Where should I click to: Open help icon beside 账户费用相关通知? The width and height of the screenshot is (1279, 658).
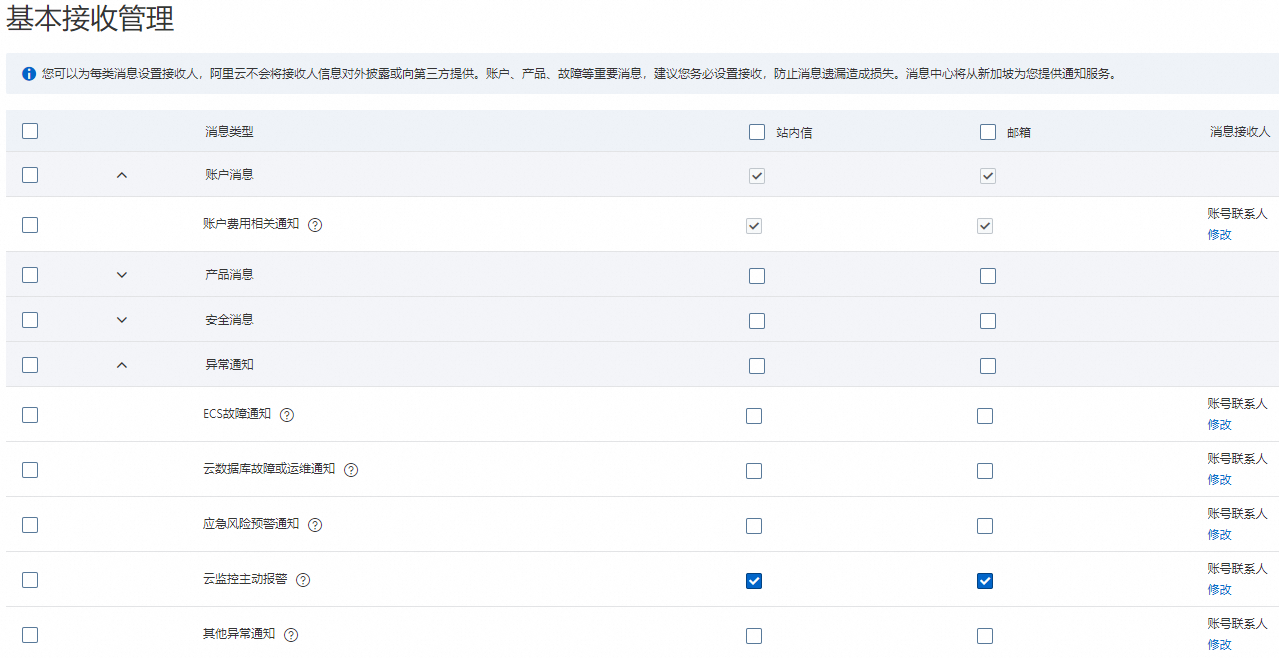pyautogui.click(x=315, y=225)
